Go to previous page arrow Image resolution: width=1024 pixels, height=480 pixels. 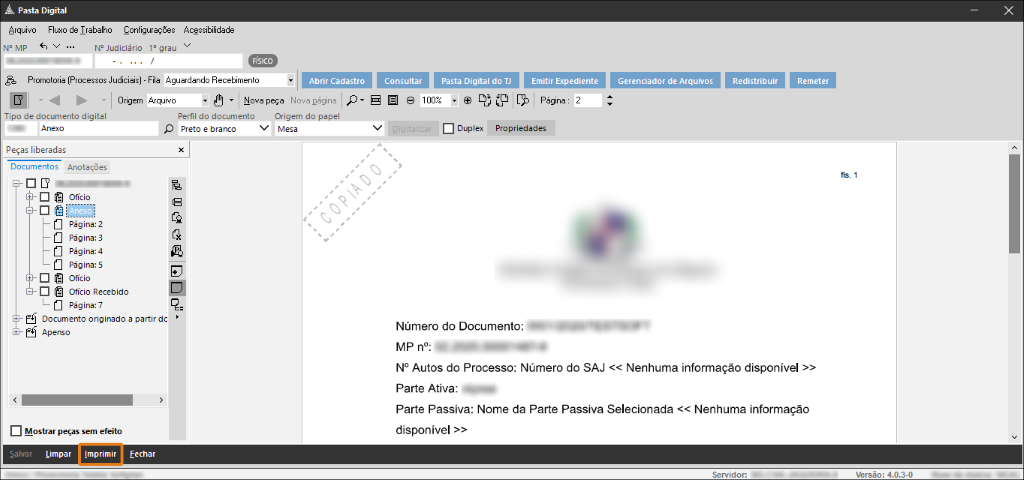point(54,101)
